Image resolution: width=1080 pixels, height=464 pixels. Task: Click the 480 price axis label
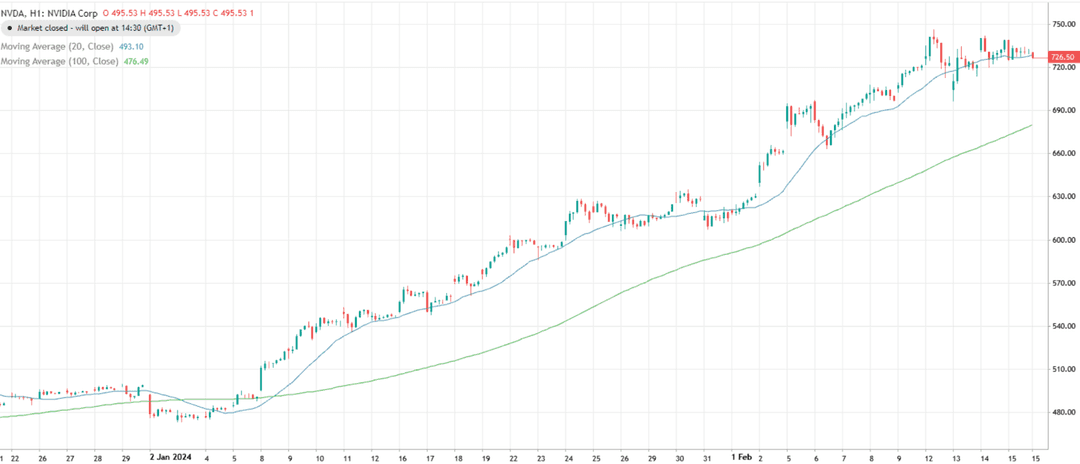[1060, 413]
